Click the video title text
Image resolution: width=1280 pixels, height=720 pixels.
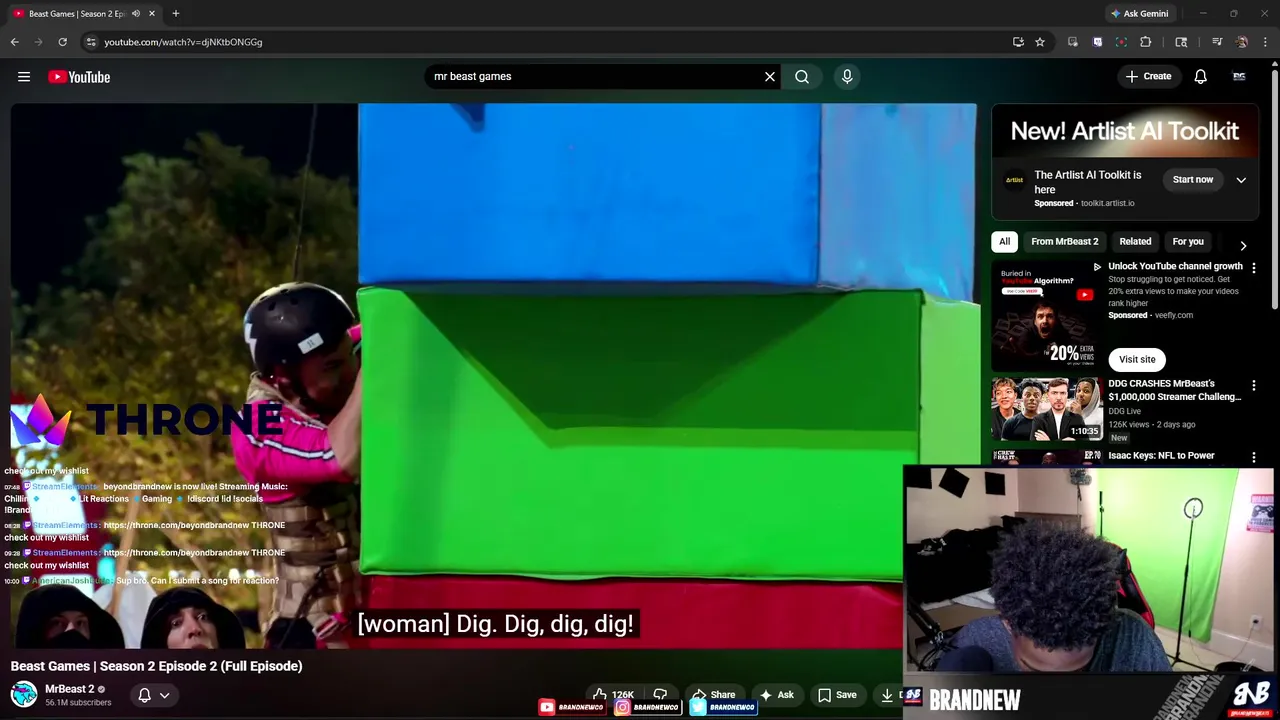click(x=156, y=666)
